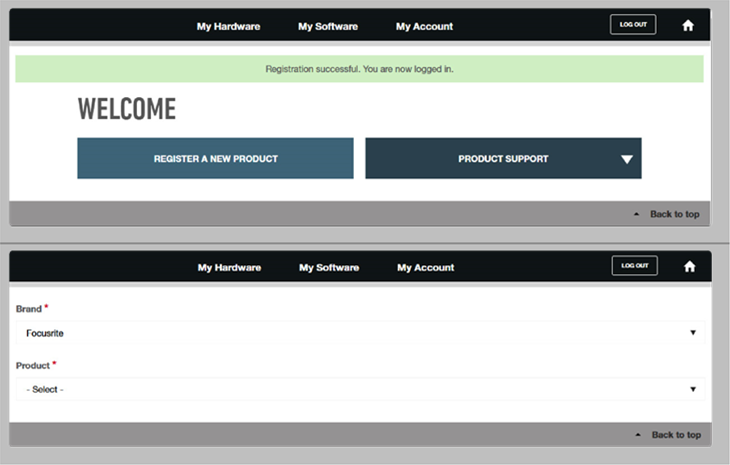
Task: Go to My Hardware above the Brand form
Action: (x=229, y=267)
